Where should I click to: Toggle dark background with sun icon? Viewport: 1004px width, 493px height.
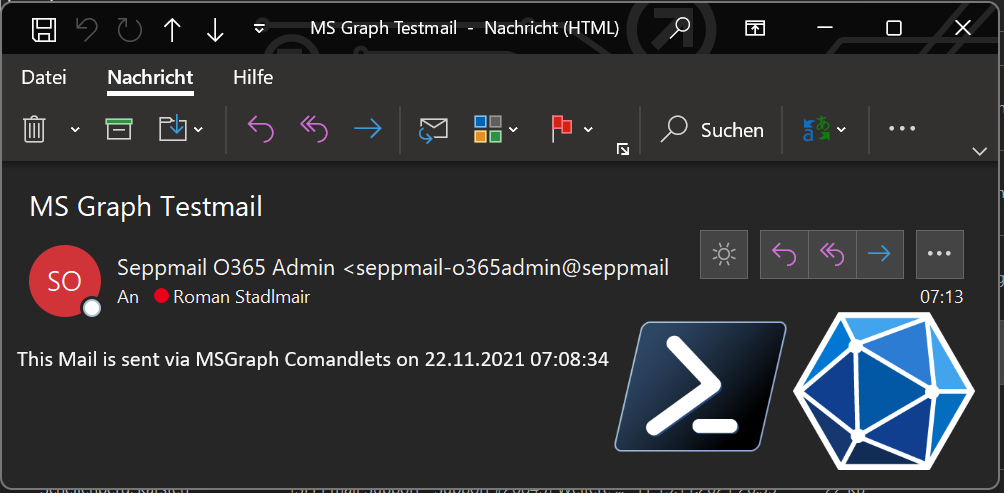pyautogui.click(x=724, y=254)
